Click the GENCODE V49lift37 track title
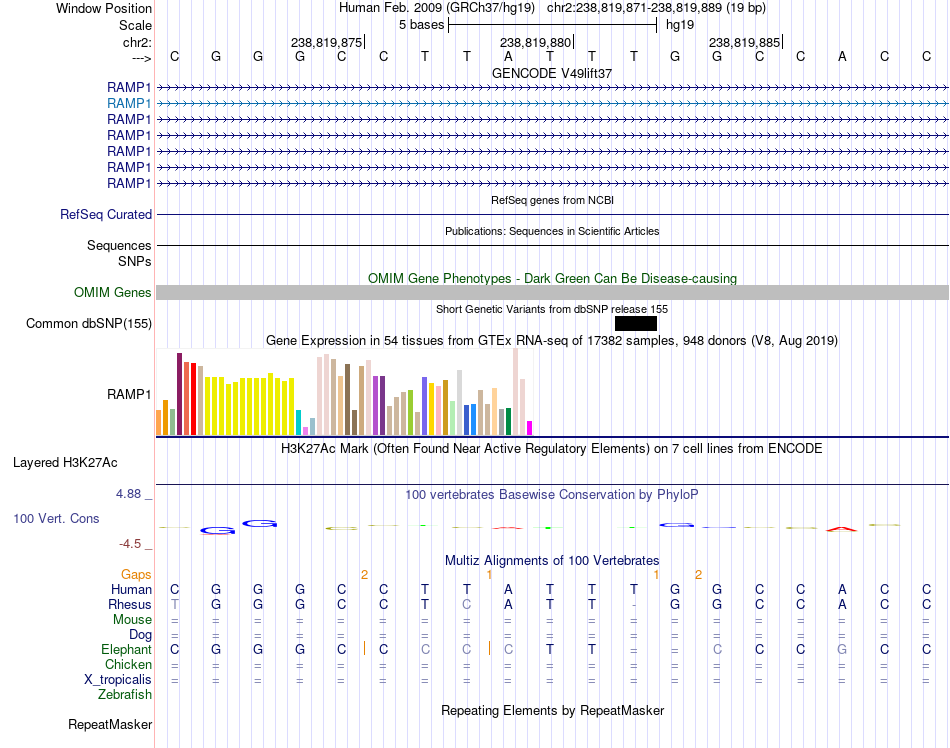This screenshot has width=950, height=748. [x=552, y=73]
